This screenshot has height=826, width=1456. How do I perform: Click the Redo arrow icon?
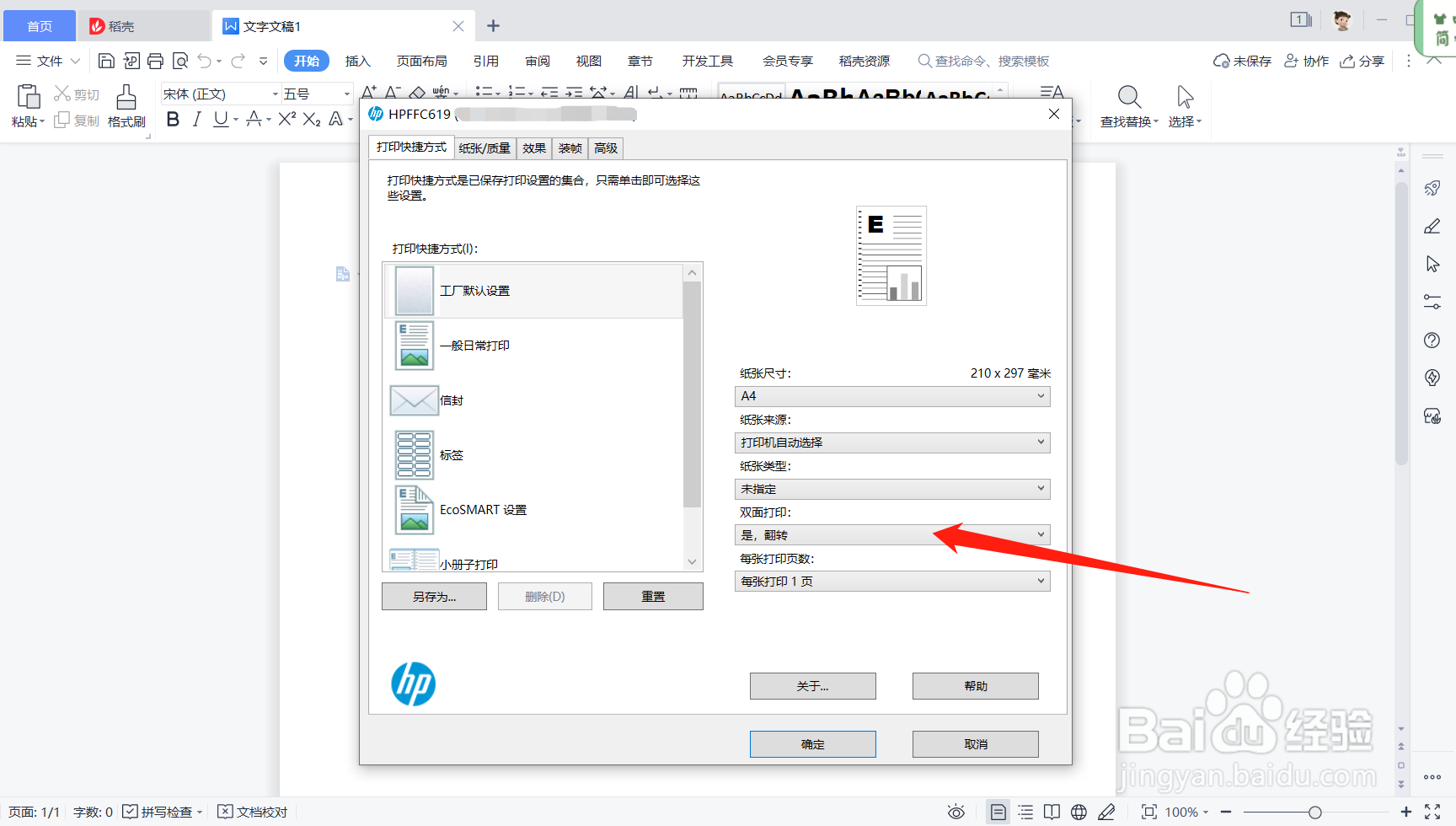[238, 61]
